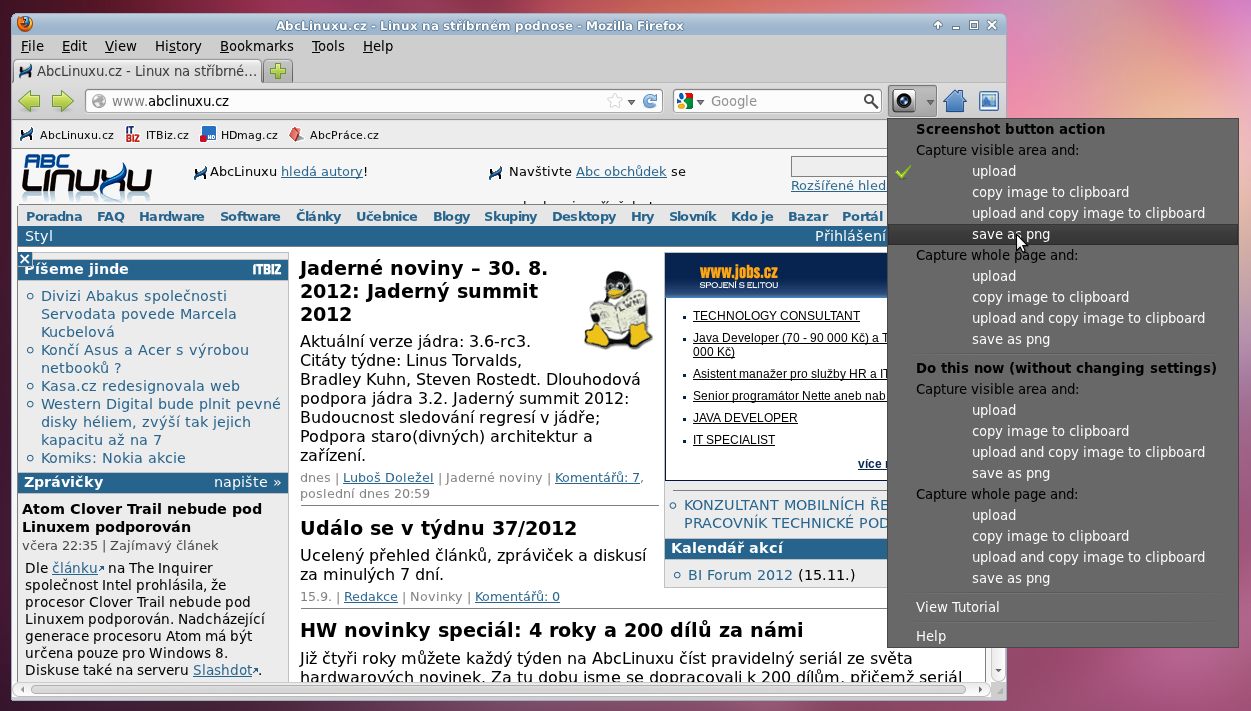Open the HDmag.cz bookmark

tap(239, 135)
